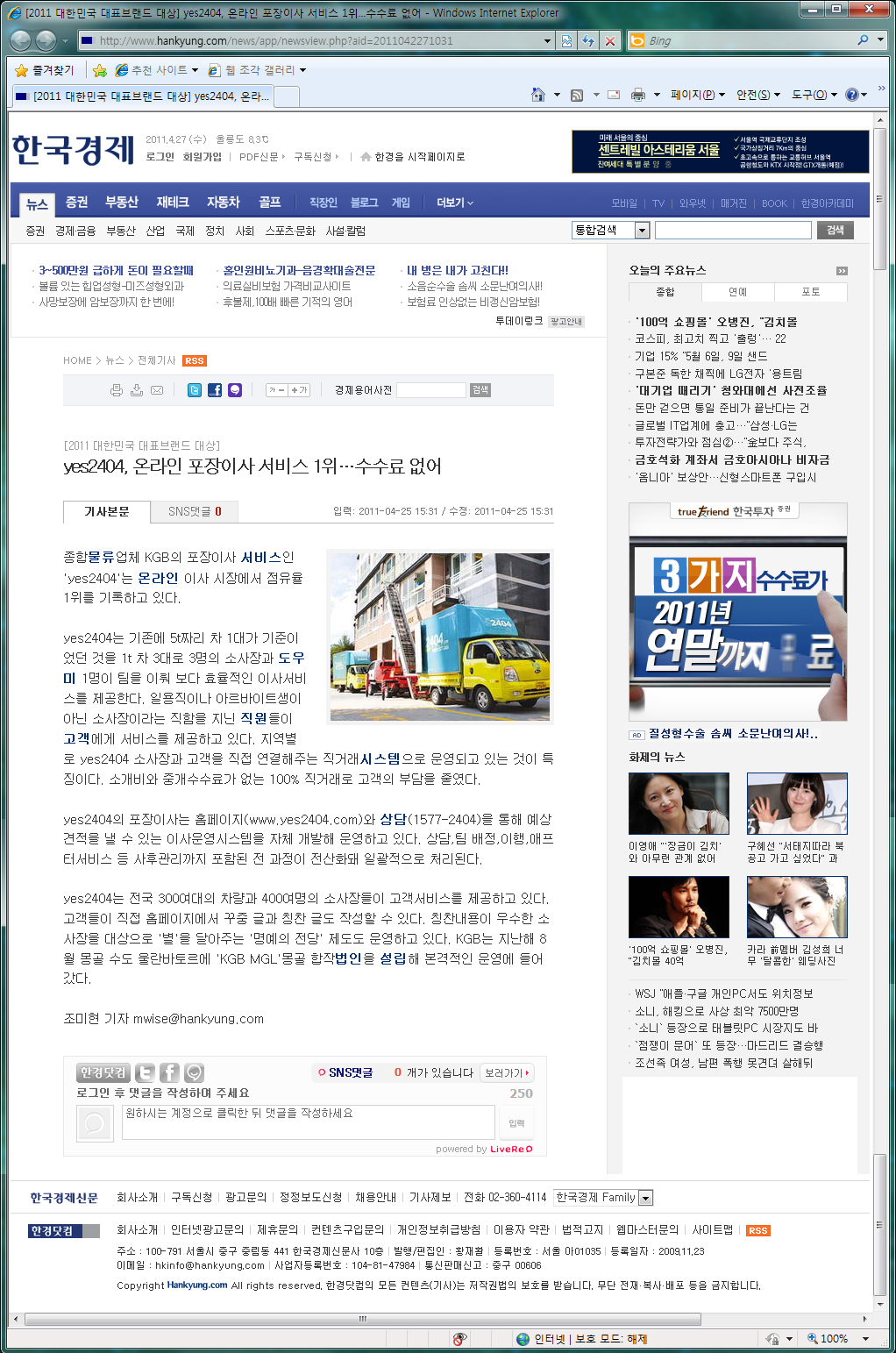Click the browser Back arrow button

pos(21,40)
